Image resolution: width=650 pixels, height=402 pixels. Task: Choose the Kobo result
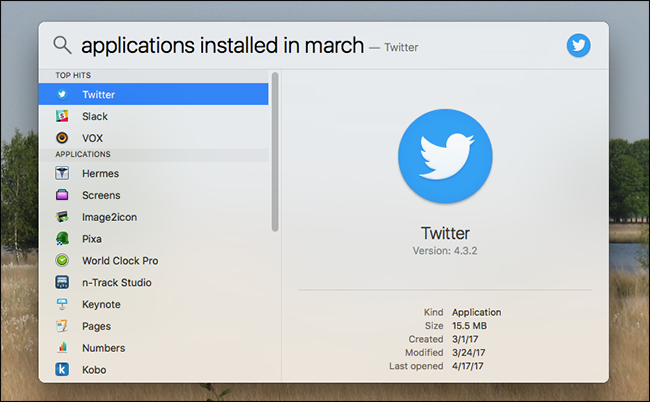[153, 369]
